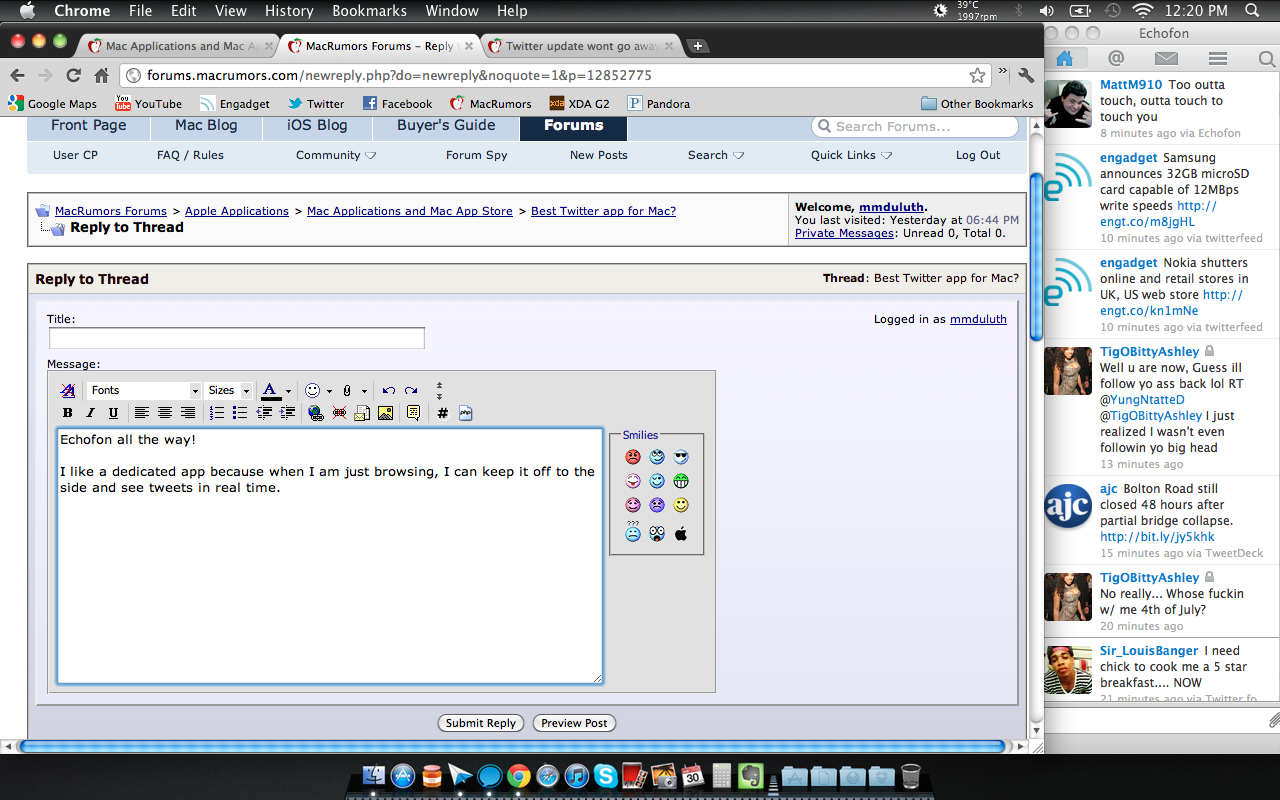This screenshot has height=800, width=1280.
Task: Click the Insert Image icon
Action: tap(385, 413)
